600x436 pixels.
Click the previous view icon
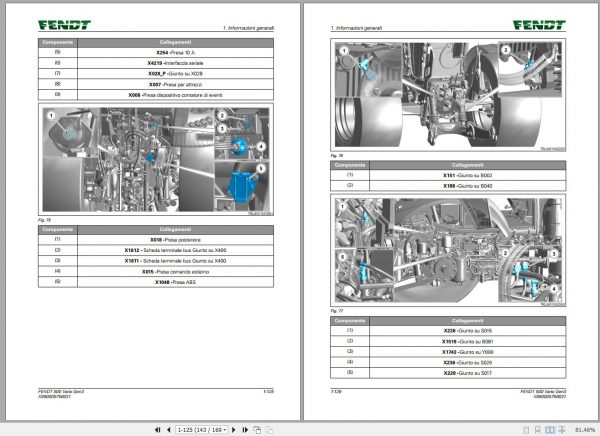click(258, 430)
